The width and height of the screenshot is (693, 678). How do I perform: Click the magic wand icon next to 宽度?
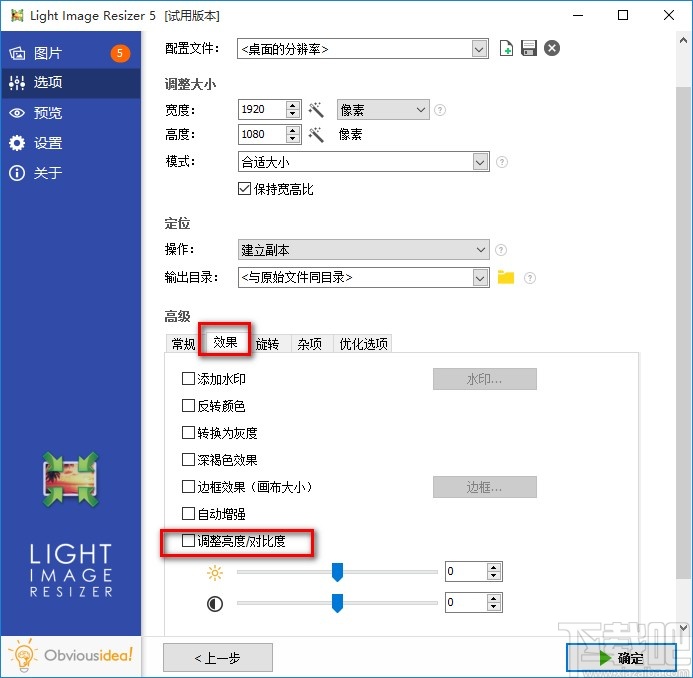pos(316,110)
